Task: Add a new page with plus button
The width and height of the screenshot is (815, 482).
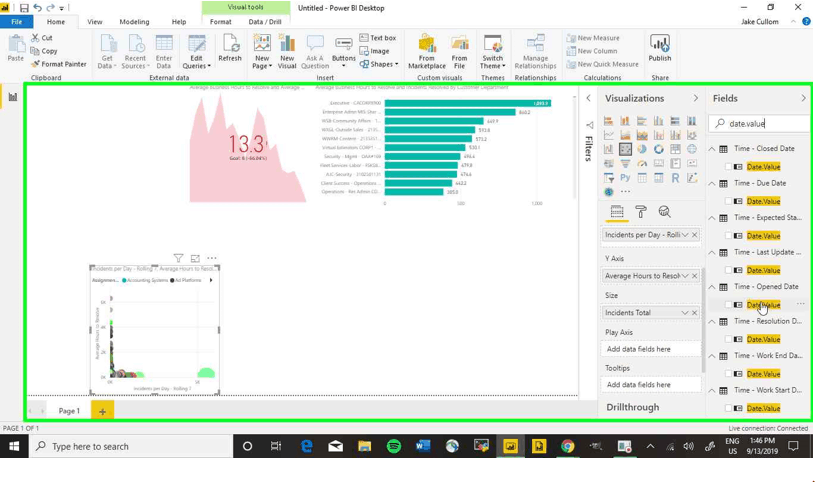Action: (102, 411)
